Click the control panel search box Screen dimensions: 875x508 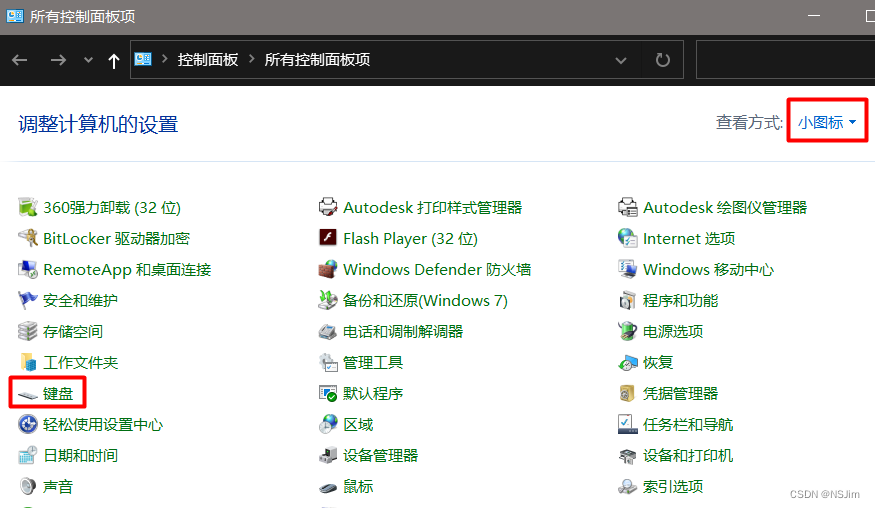tap(785, 59)
